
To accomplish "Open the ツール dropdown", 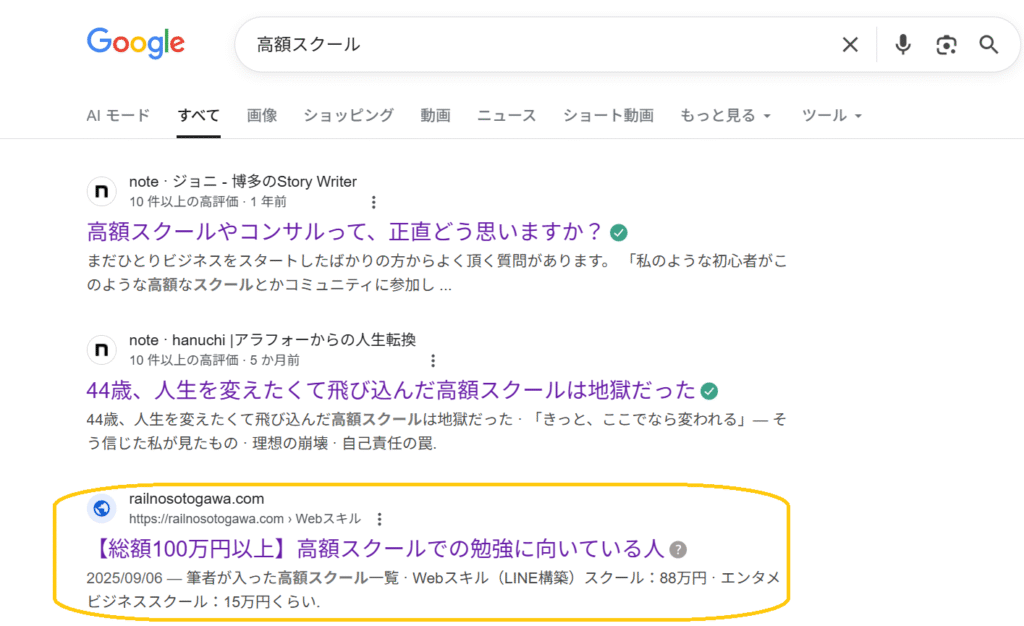I will 831,115.
